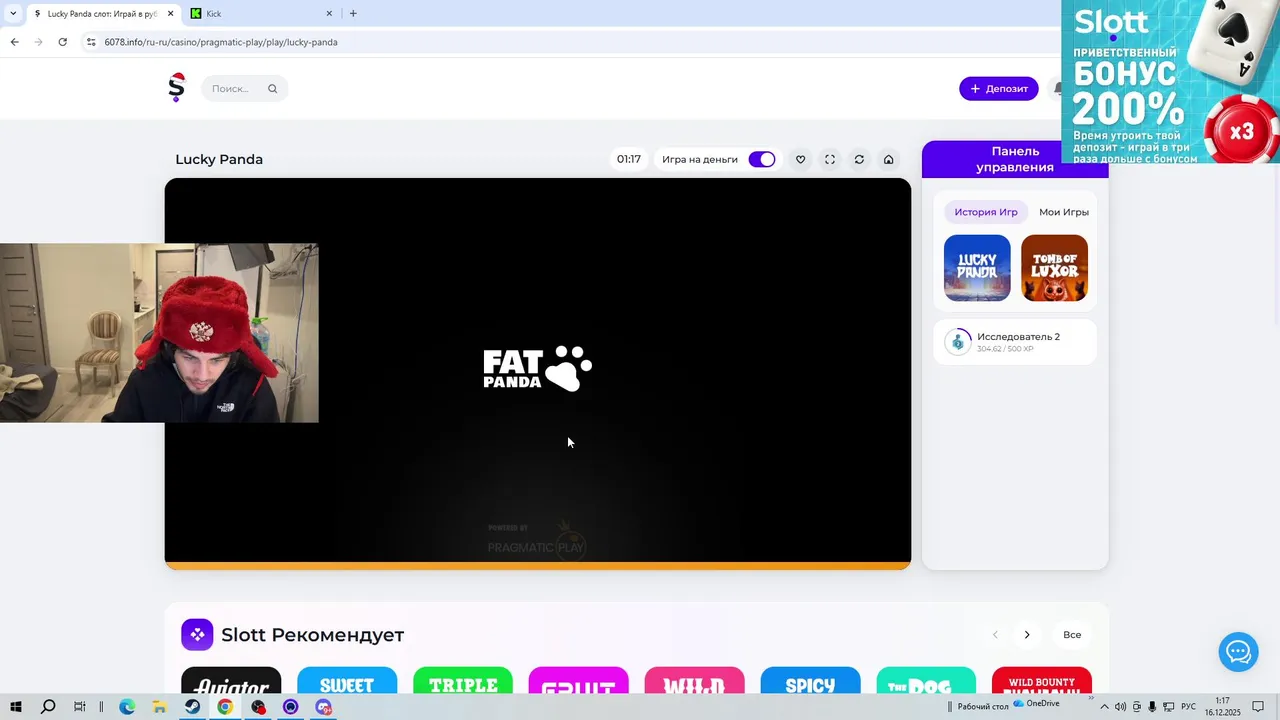Open File Explorer from taskbar
The image size is (1280, 720).
point(159,707)
